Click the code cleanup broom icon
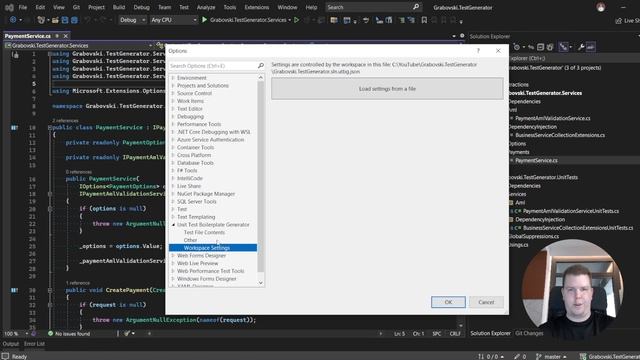 coord(127,333)
